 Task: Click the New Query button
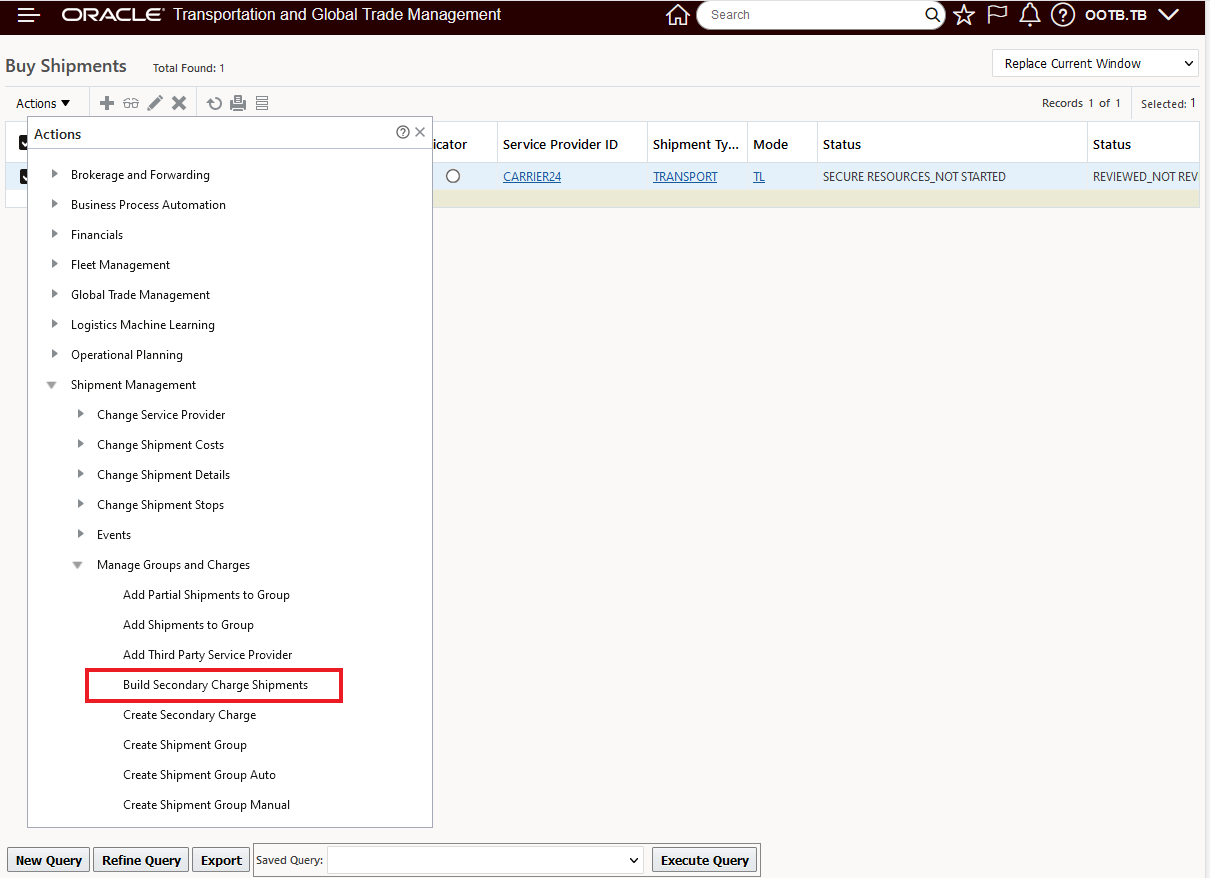(49, 860)
